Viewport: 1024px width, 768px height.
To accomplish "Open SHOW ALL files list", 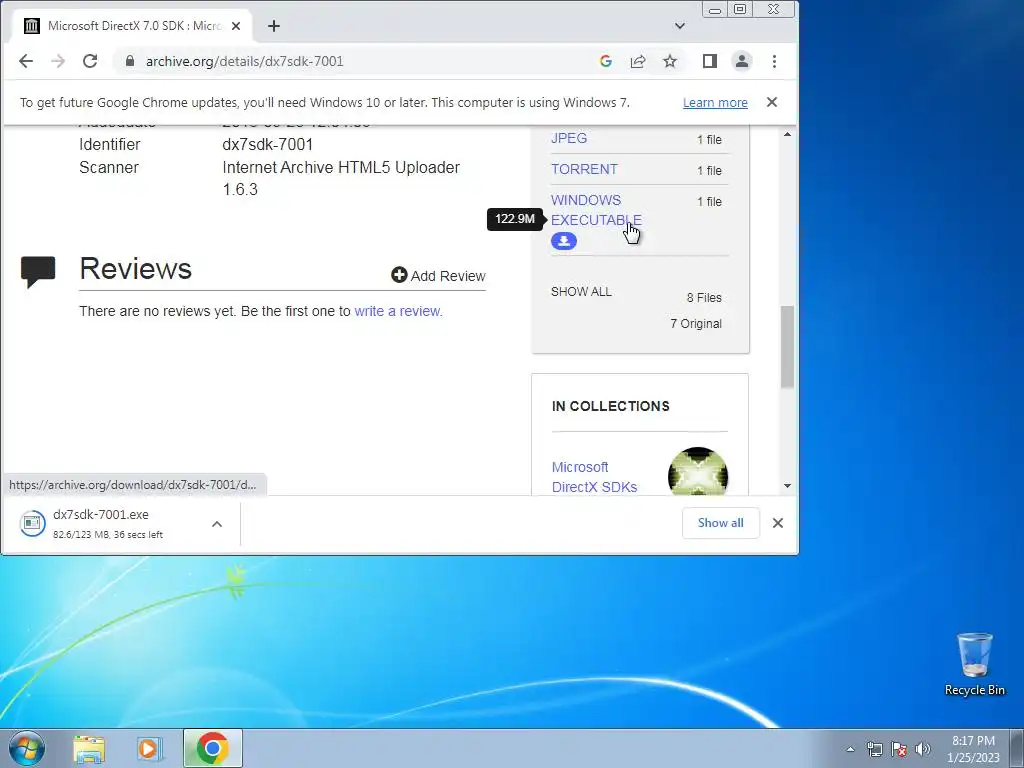I will point(581,292).
